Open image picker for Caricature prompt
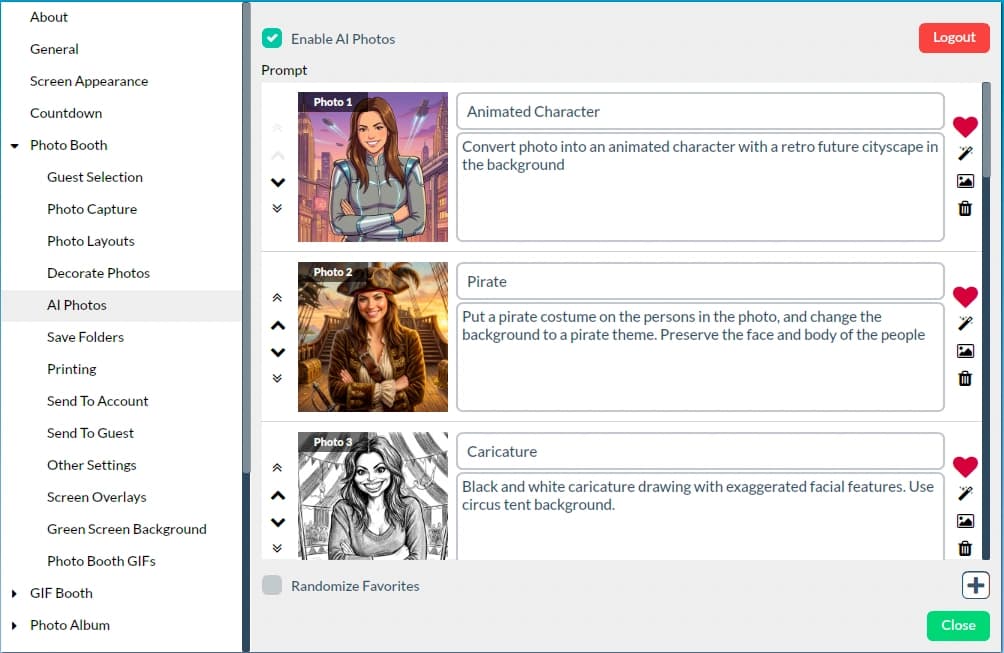Viewport: 1004px width, 653px height. pos(965,520)
